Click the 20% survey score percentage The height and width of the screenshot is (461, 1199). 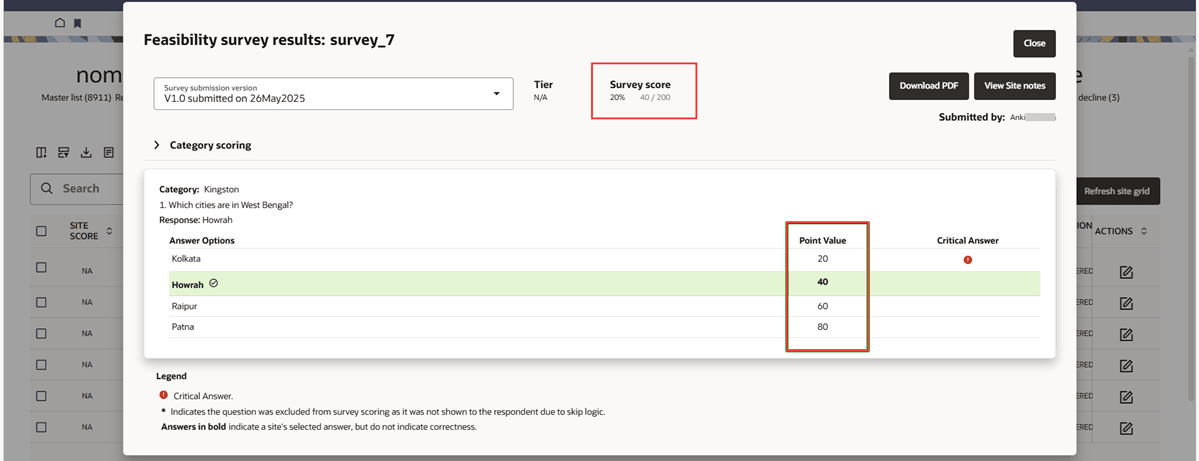(x=617, y=98)
